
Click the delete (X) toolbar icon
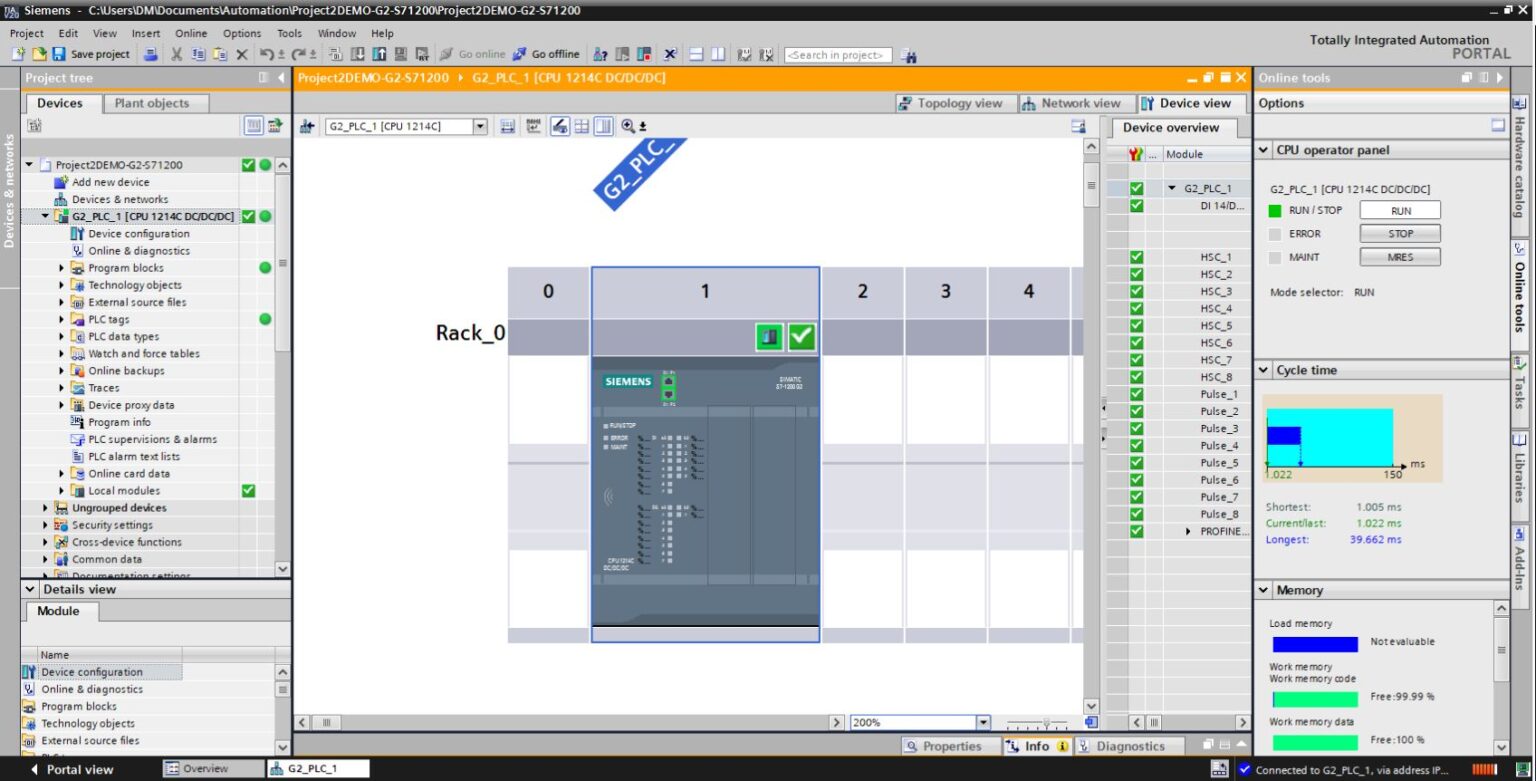point(241,54)
